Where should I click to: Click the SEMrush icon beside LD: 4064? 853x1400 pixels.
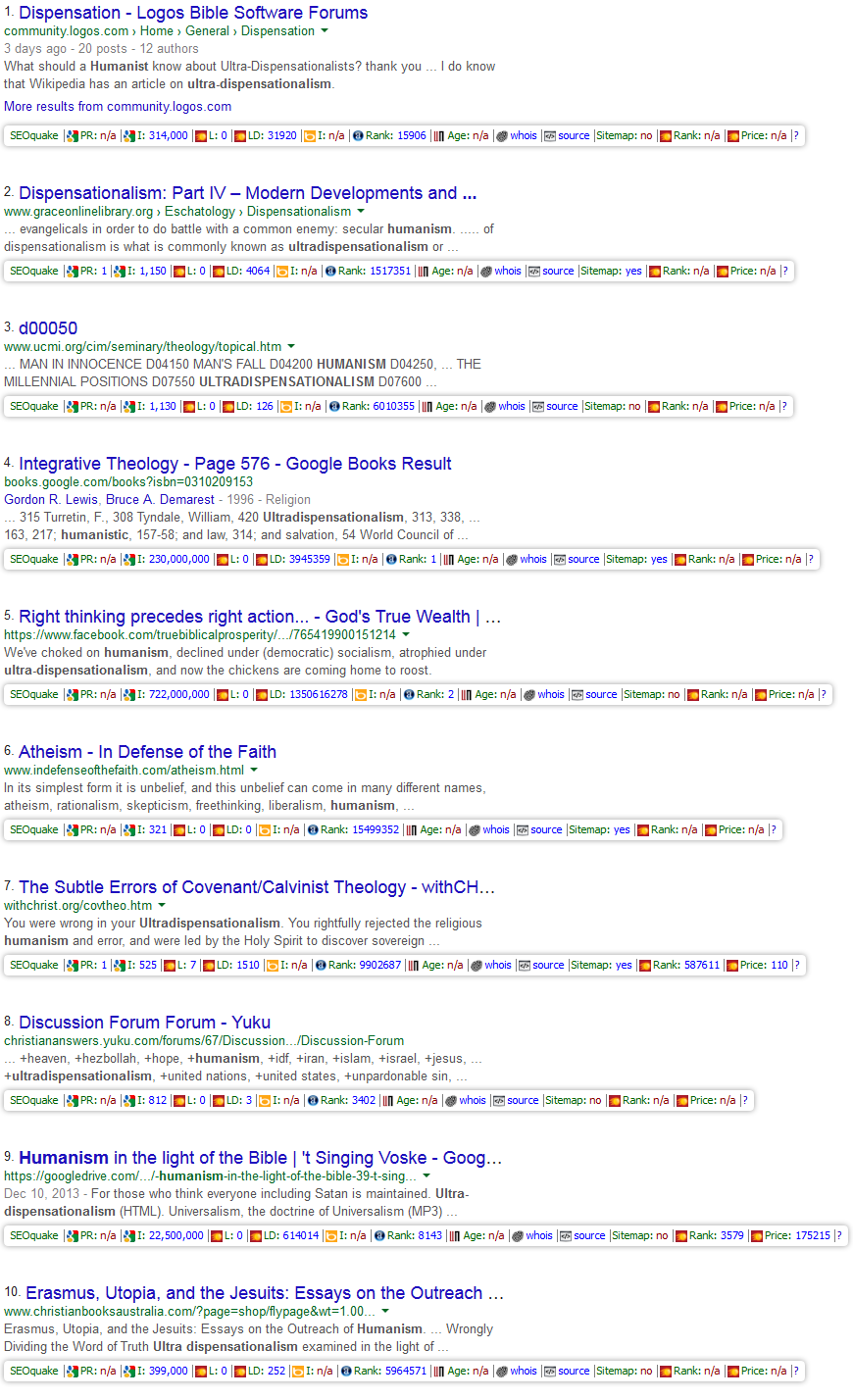pyautogui.click(x=219, y=272)
